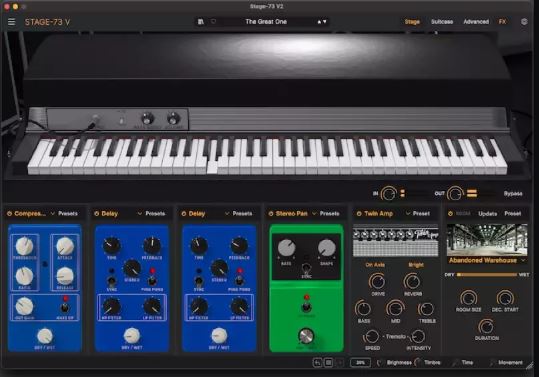Toggle Twin Amp power icon
539x377 pixels.
click(x=359, y=214)
